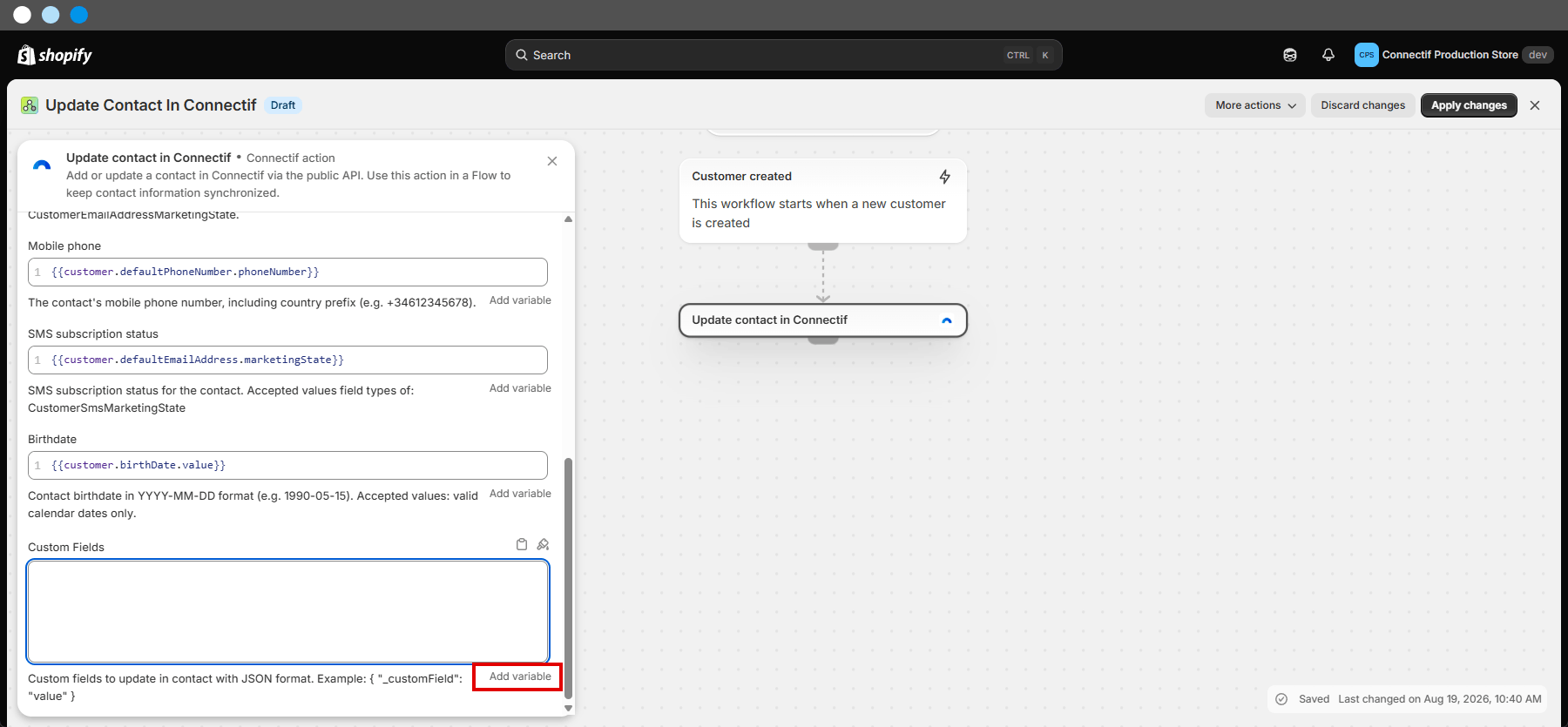1568x727 pixels.
Task: Click the Shopify logo
Action: tap(54, 55)
